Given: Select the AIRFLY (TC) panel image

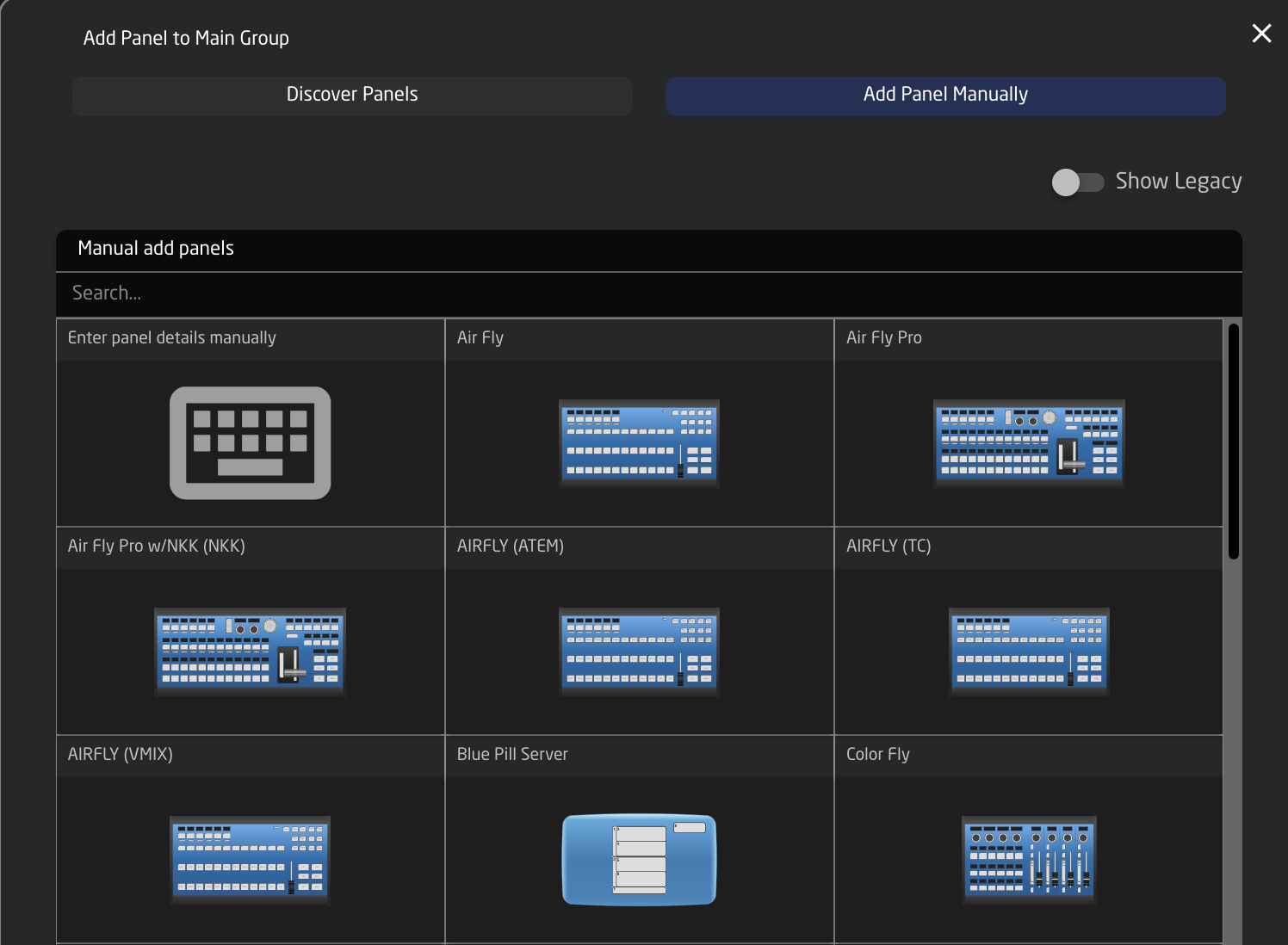Looking at the screenshot, I should click(1029, 652).
